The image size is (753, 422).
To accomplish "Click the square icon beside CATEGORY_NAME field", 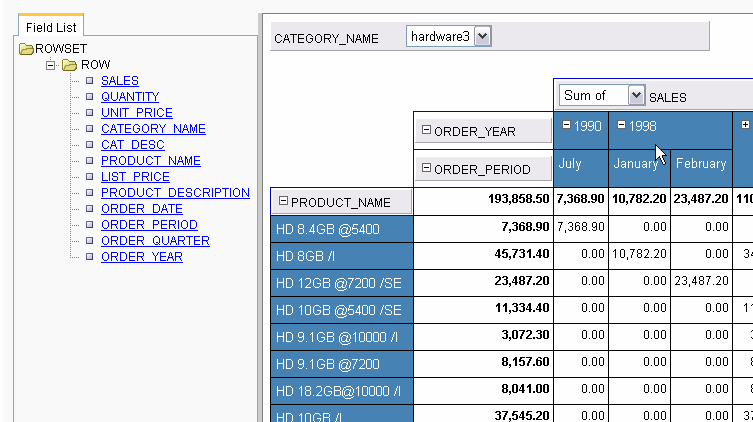I will click(x=89, y=129).
